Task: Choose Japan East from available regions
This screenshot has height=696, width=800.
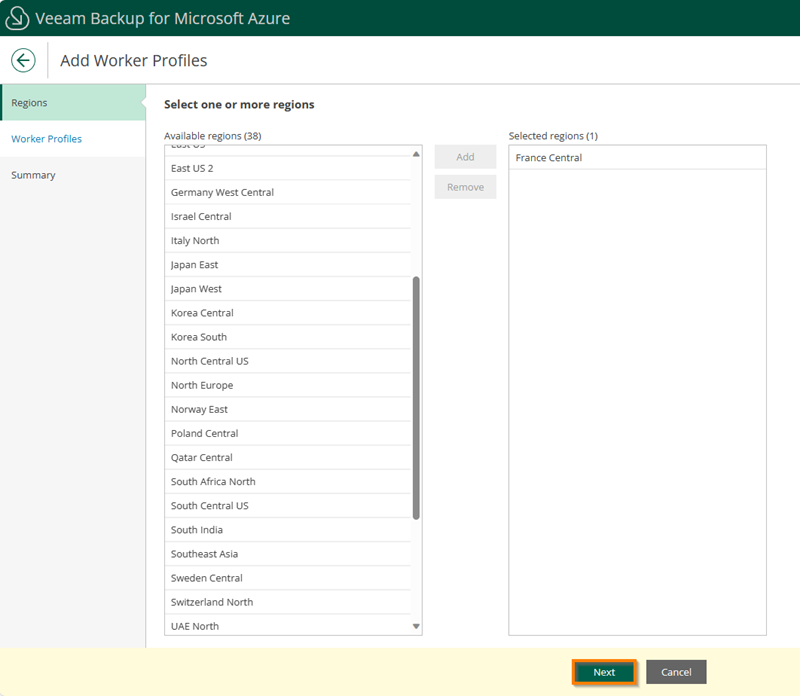Action: coord(195,265)
